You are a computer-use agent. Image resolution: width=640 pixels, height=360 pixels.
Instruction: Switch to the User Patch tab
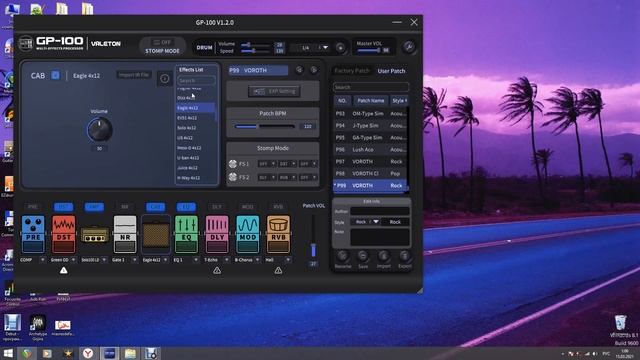pyautogui.click(x=391, y=71)
